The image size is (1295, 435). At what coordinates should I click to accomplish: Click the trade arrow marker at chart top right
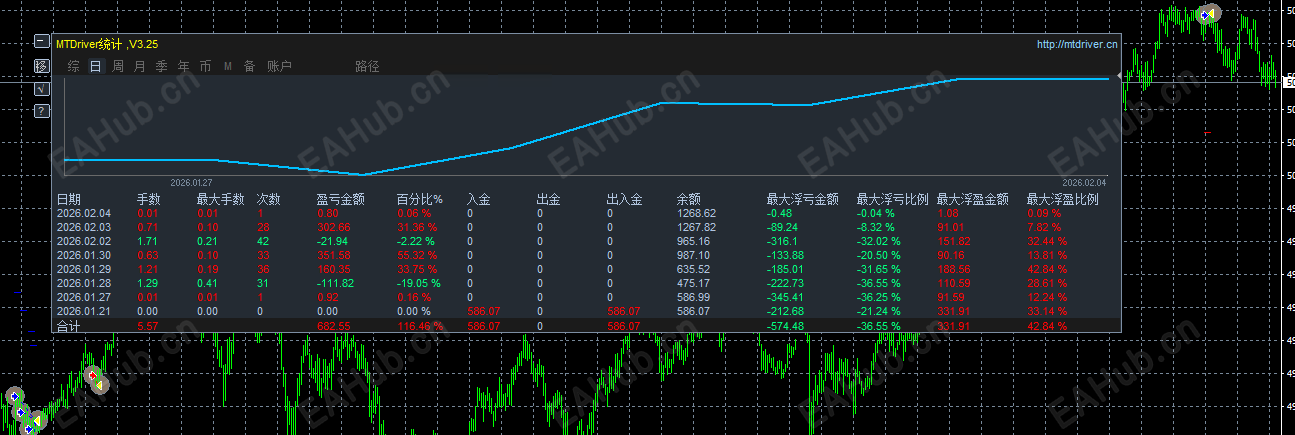(x=1209, y=14)
